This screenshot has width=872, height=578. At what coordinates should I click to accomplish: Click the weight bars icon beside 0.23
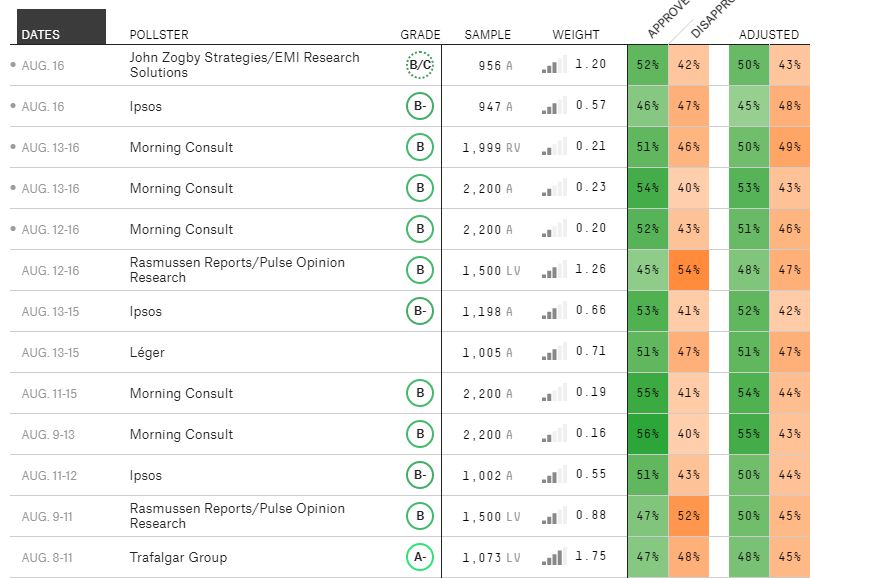[554, 188]
